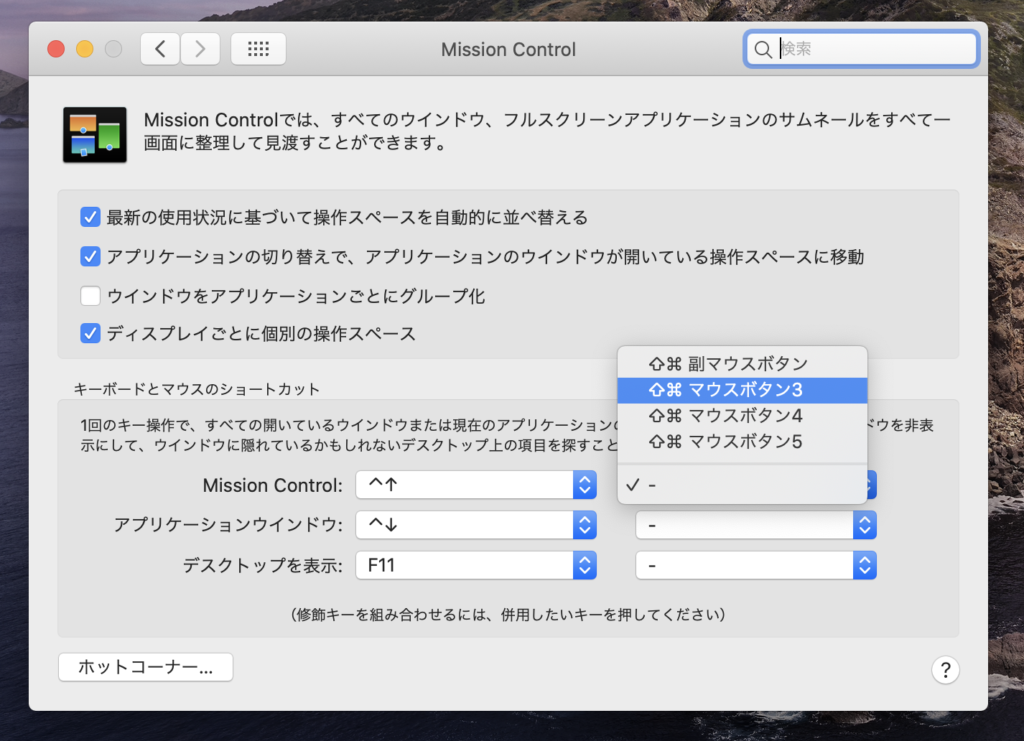The width and height of the screenshot is (1024, 741).
Task: Go back with the left chevron button
Action: [x=160, y=49]
